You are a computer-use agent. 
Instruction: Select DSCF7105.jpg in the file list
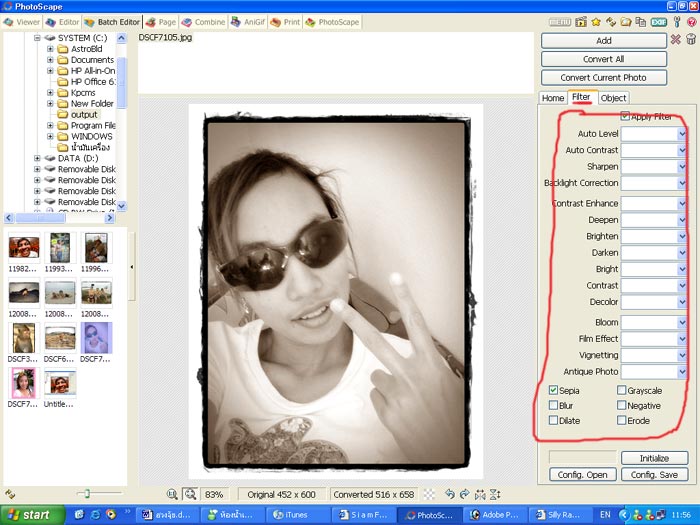(165, 38)
